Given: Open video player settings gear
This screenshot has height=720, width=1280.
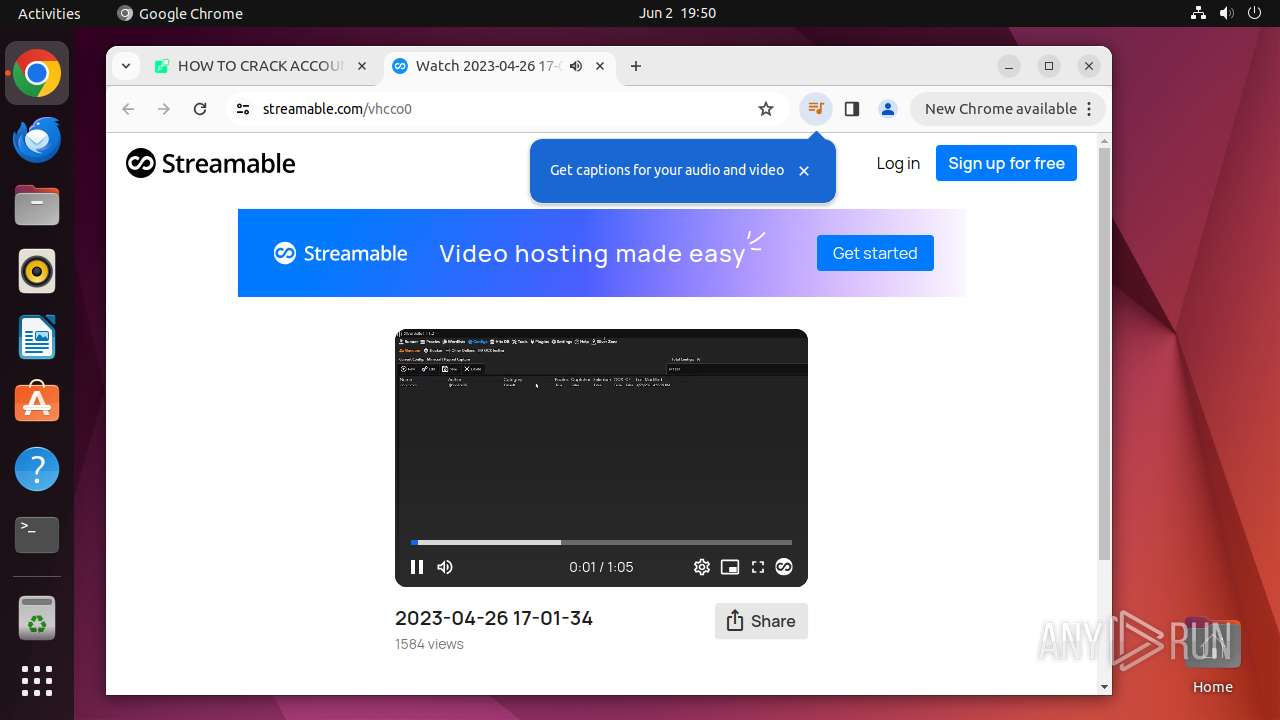Looking at the screenshot, I should 702,567.
